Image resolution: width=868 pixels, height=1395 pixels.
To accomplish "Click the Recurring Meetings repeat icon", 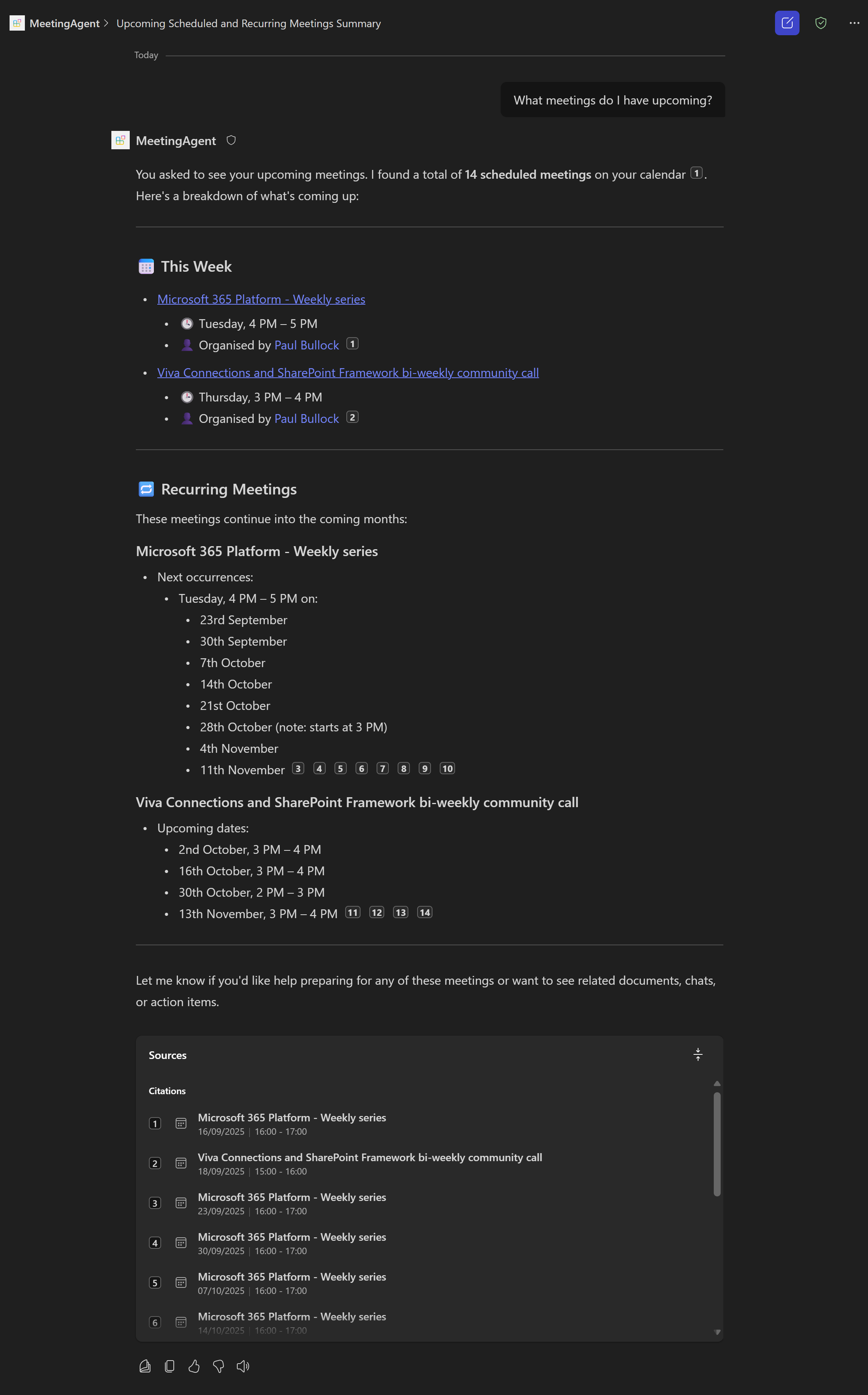I will [146, 488].
